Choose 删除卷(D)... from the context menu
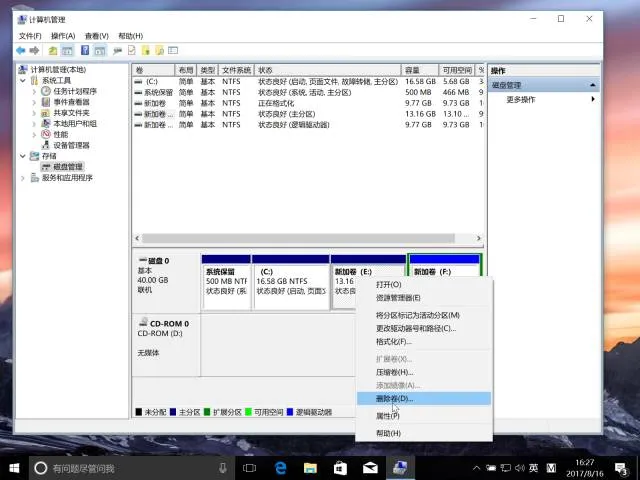 424,399
